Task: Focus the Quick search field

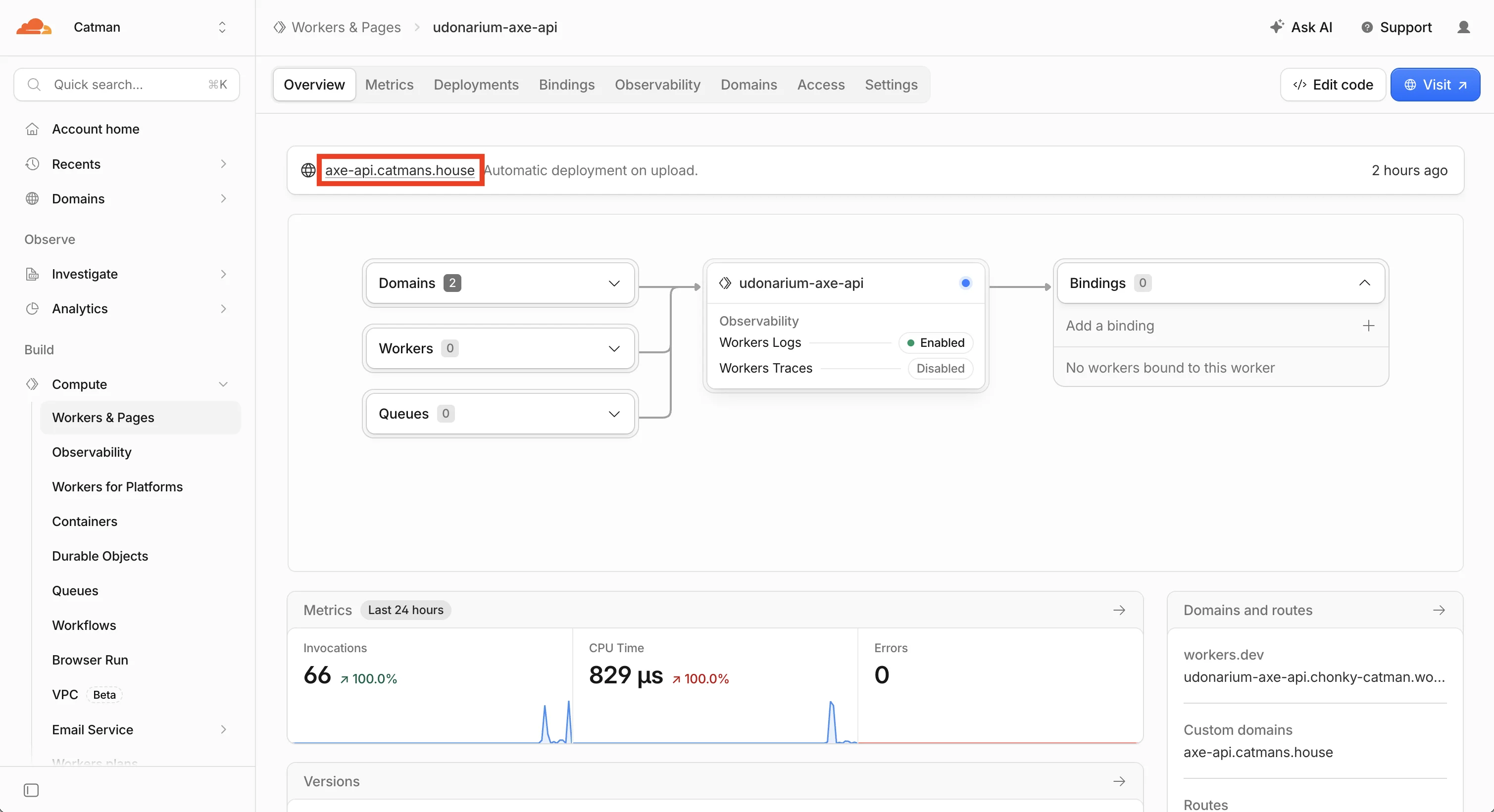Action: coord(126,85)
